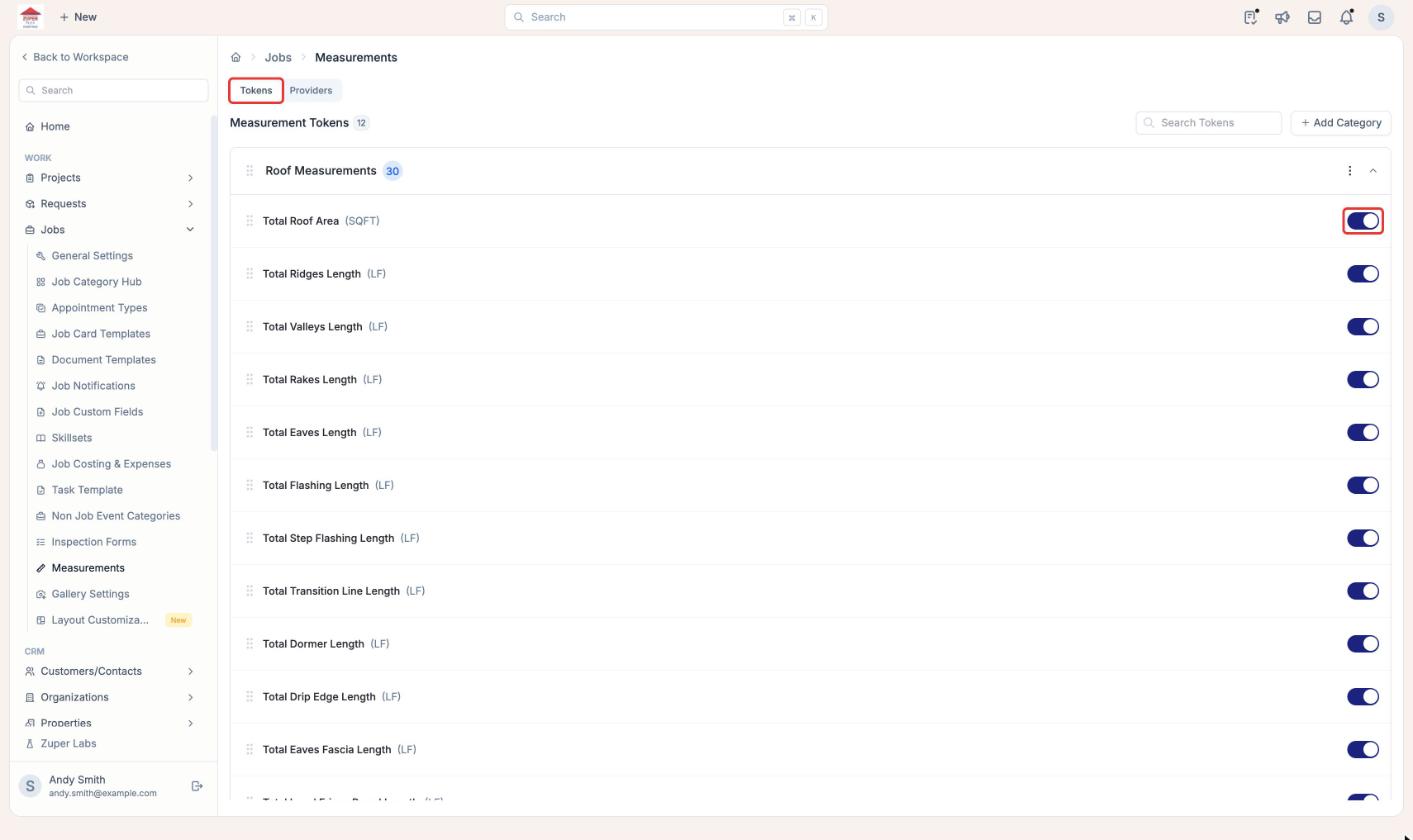Click the sidebar vertical scrollbar

pyautogui.click(x=213, y=283)
